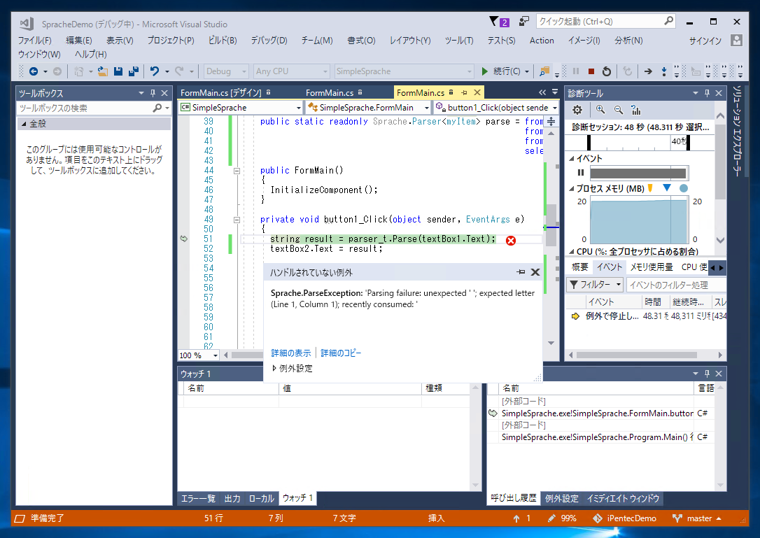The image size is (760, 538).
Task: Click the Git publish up-arrow in status bar
Action: pyautogui.click(x=517, y=519)
